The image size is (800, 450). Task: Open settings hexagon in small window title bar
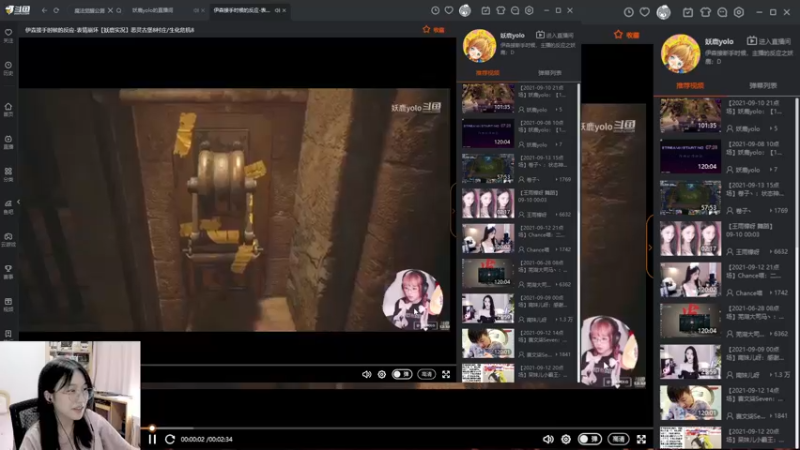[x=530, y=10]
